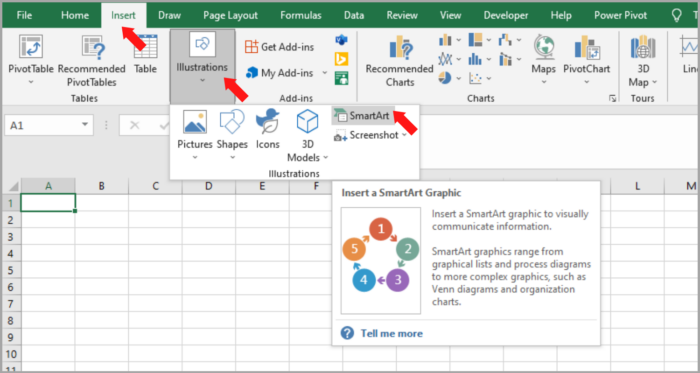This screenshot has height=373, width=700.
Task: Insert a pie or doughnut chart
Action: 445,78
